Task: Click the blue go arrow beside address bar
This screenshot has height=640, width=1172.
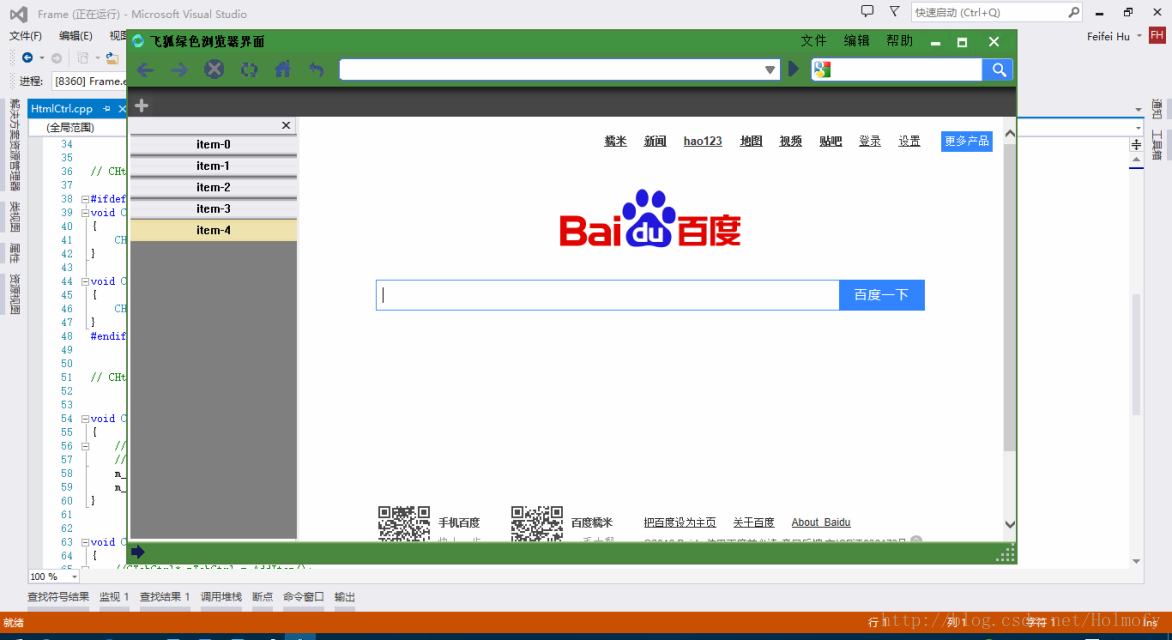Action: [x=794, y=69]
